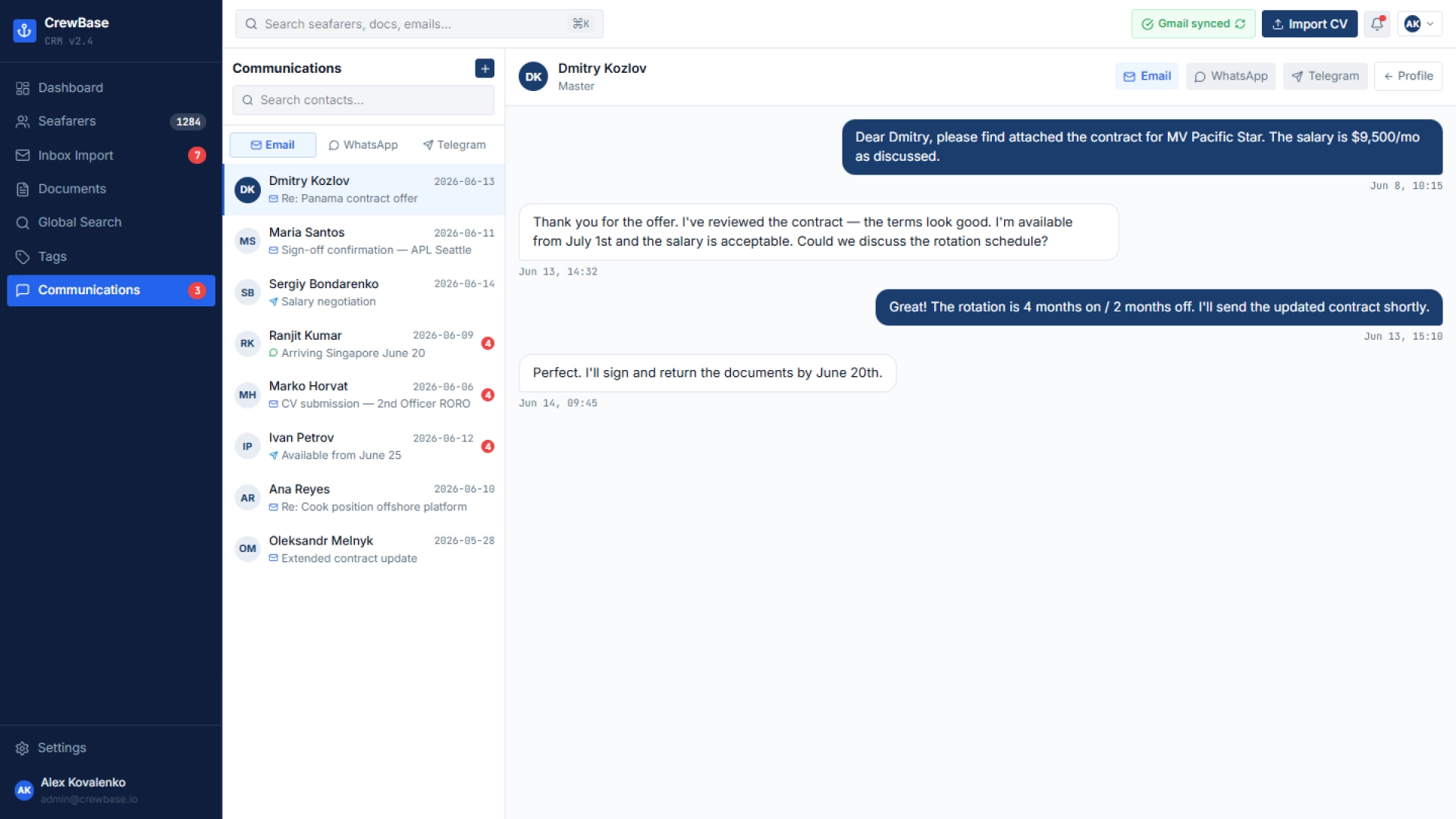Image resolution: width=1456 pixels, height=819 pixels.
Task: Select 'CV submission — 2nd Officer RORO' thread
Action: coord(364,395)
